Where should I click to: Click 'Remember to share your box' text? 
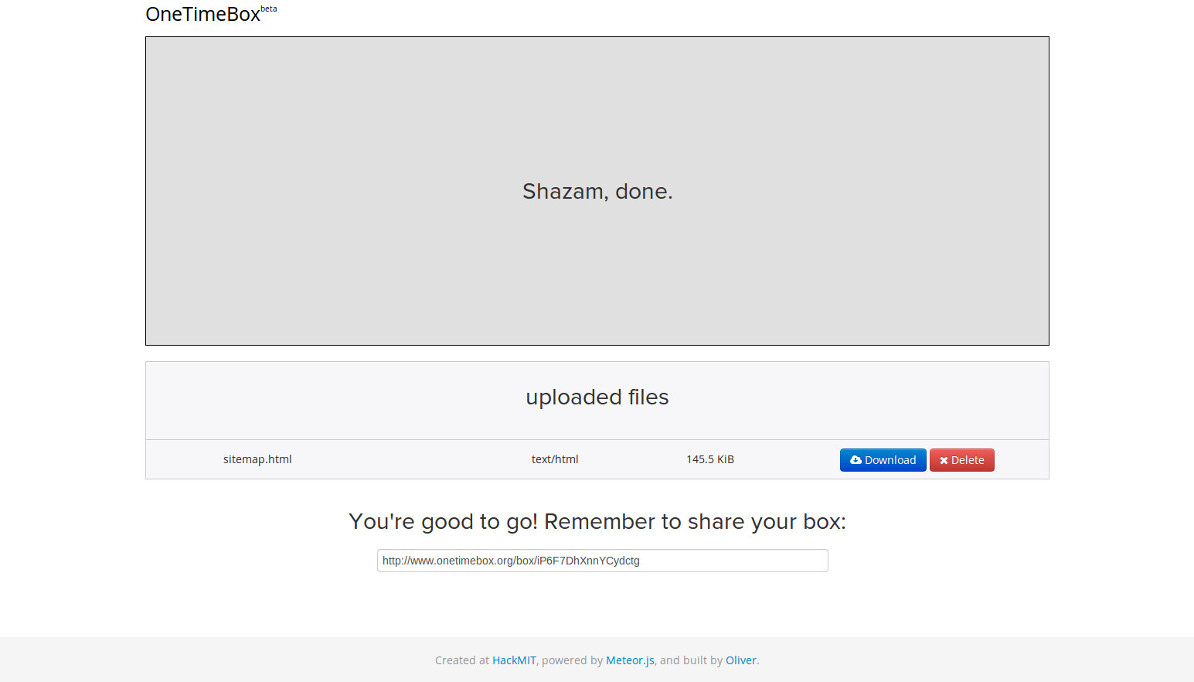(x=694, y=521)
